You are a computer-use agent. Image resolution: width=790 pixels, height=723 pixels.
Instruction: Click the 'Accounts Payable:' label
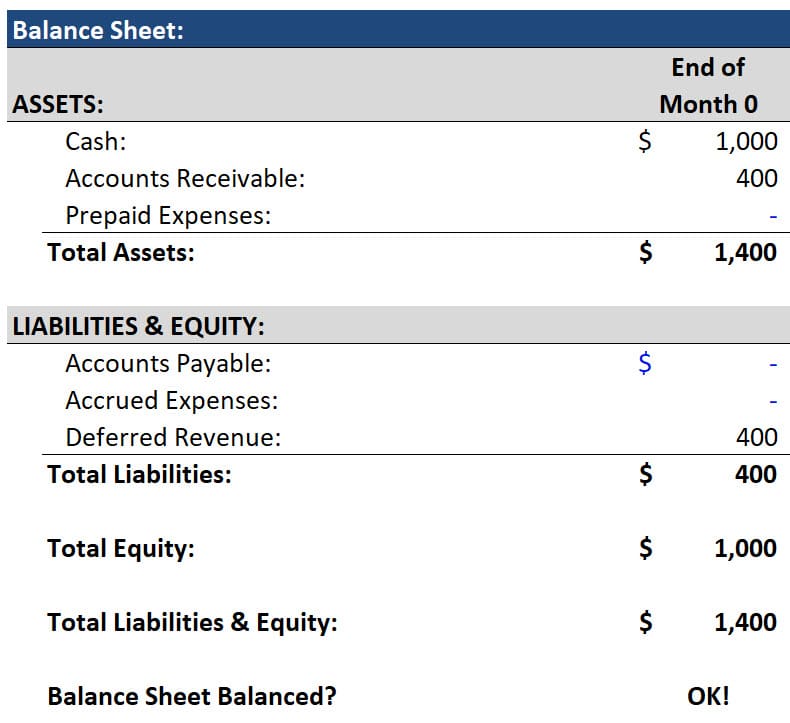(x=168, y=364)
